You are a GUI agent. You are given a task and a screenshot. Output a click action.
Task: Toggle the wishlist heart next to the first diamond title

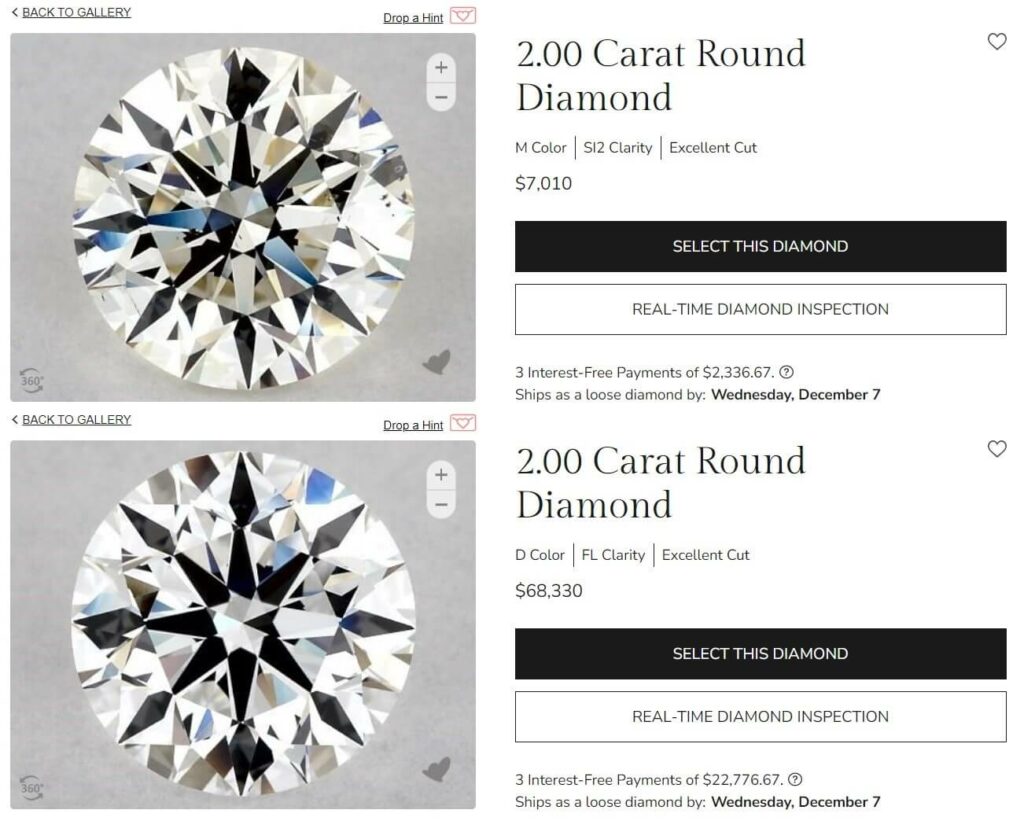click(x=997, y=42)
